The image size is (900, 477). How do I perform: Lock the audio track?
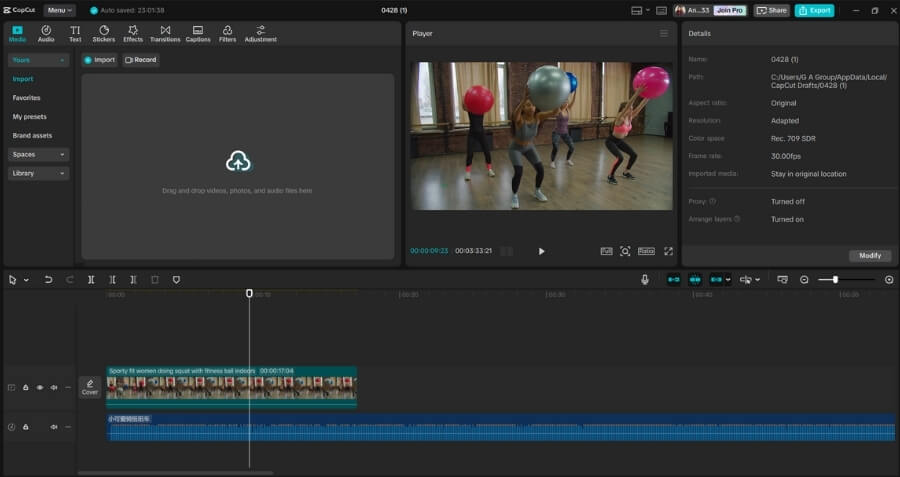[x=26, y=427]
